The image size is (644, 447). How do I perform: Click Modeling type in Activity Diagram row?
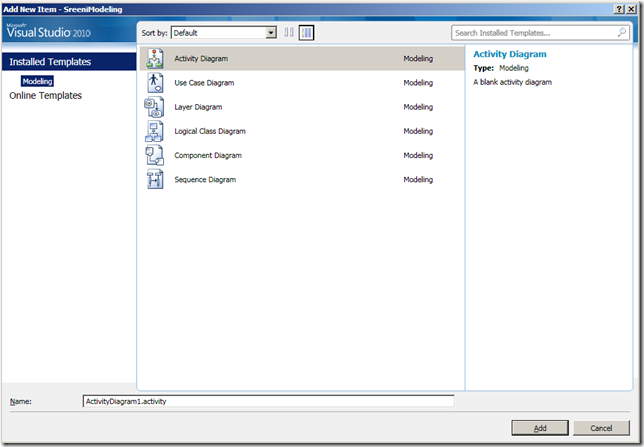(x=418, y=58)
